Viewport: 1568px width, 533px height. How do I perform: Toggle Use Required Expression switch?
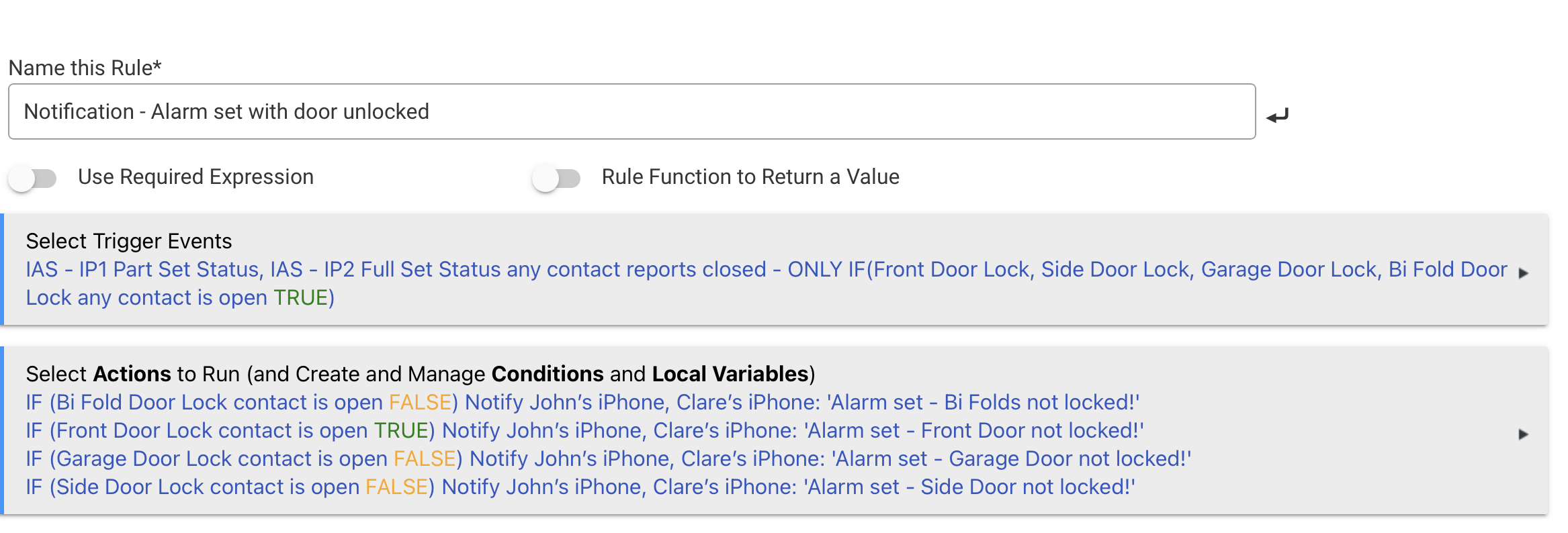tap(32, 178)
